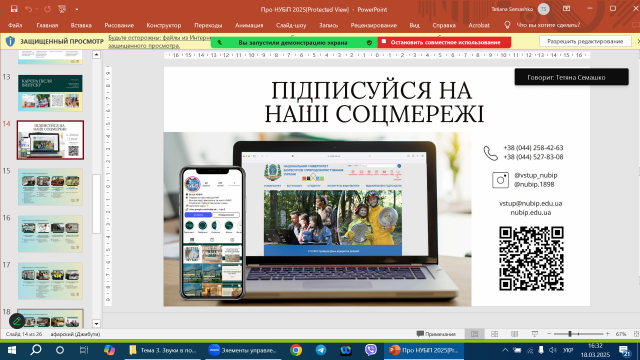Open Reading view from status bar
The width and height of the screenshot is (640, 360).
[514, 334]
